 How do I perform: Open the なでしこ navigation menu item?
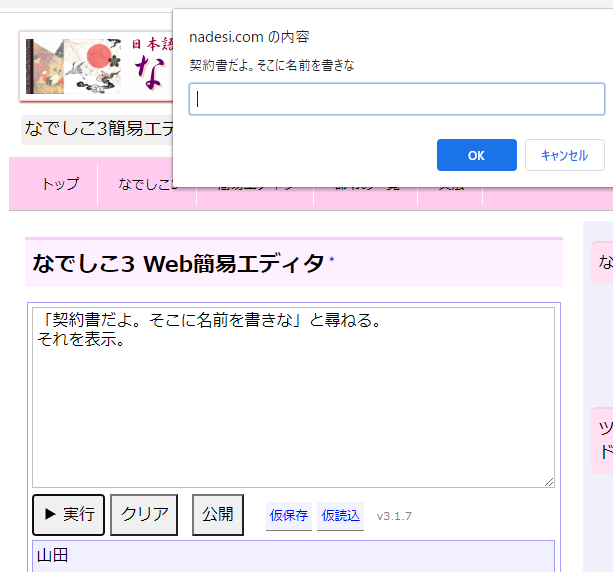tap(147, 184)
